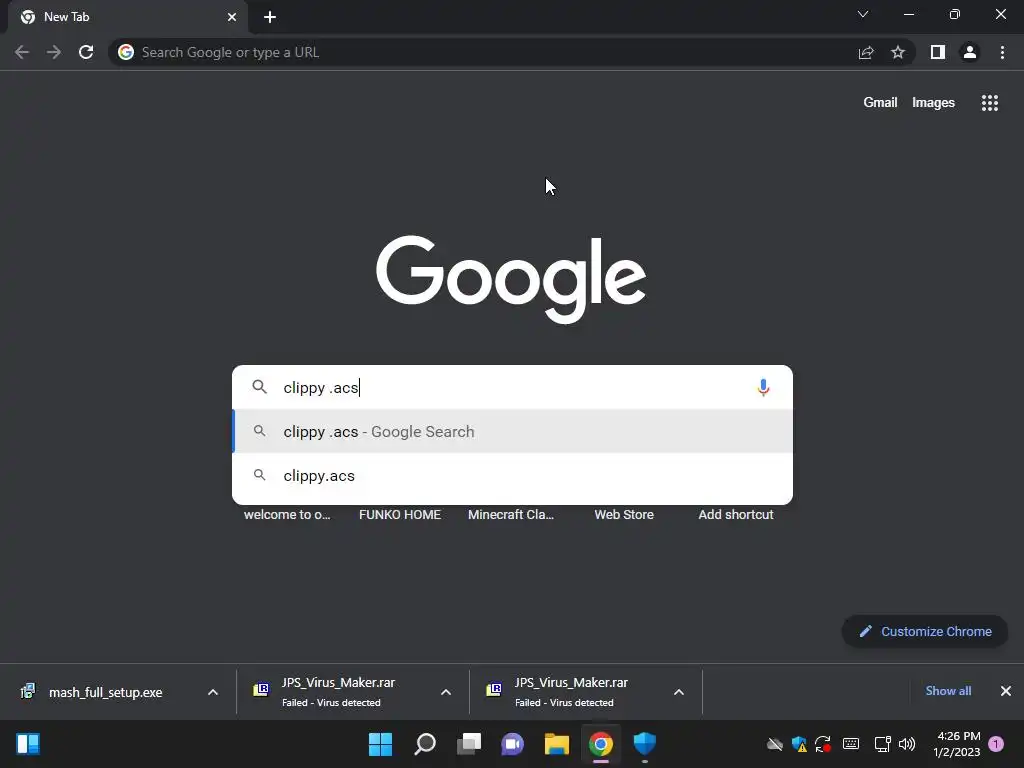Select the New Tab browser tab
Screen dimensions: 1024x768
coord(127,17)
